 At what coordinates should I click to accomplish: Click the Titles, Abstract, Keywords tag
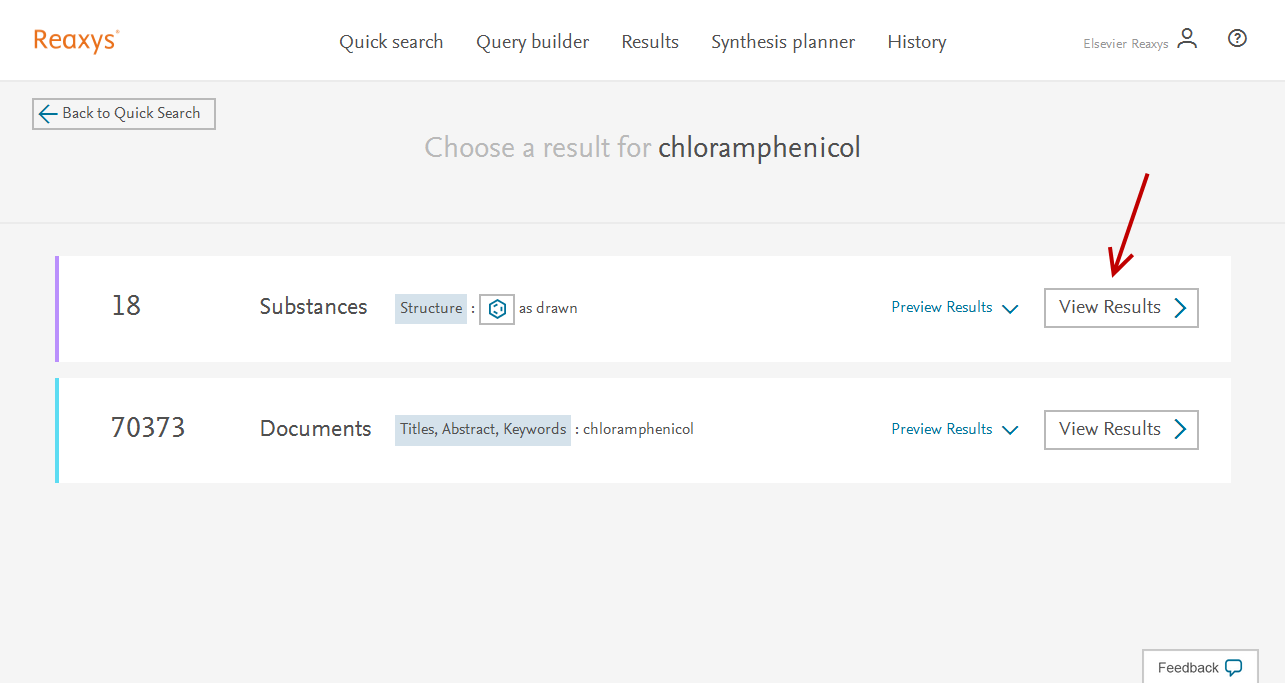pos(483,430)
